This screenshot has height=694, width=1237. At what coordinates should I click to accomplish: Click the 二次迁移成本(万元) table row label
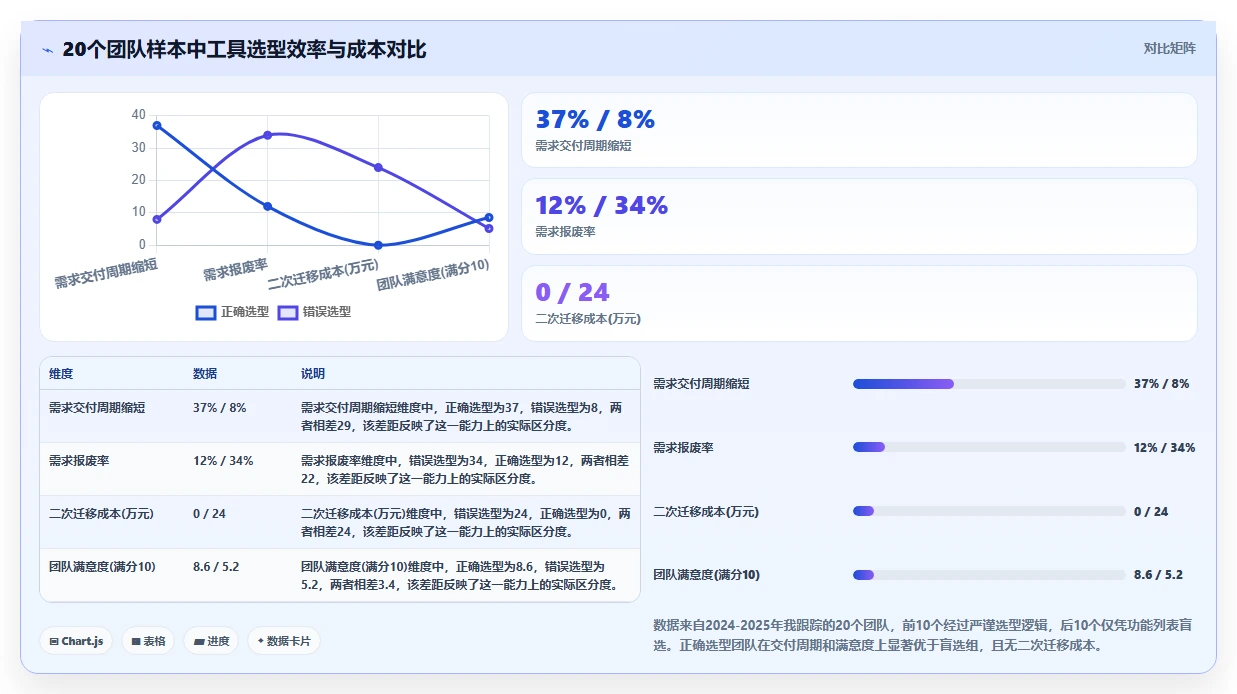coord(101,514)
